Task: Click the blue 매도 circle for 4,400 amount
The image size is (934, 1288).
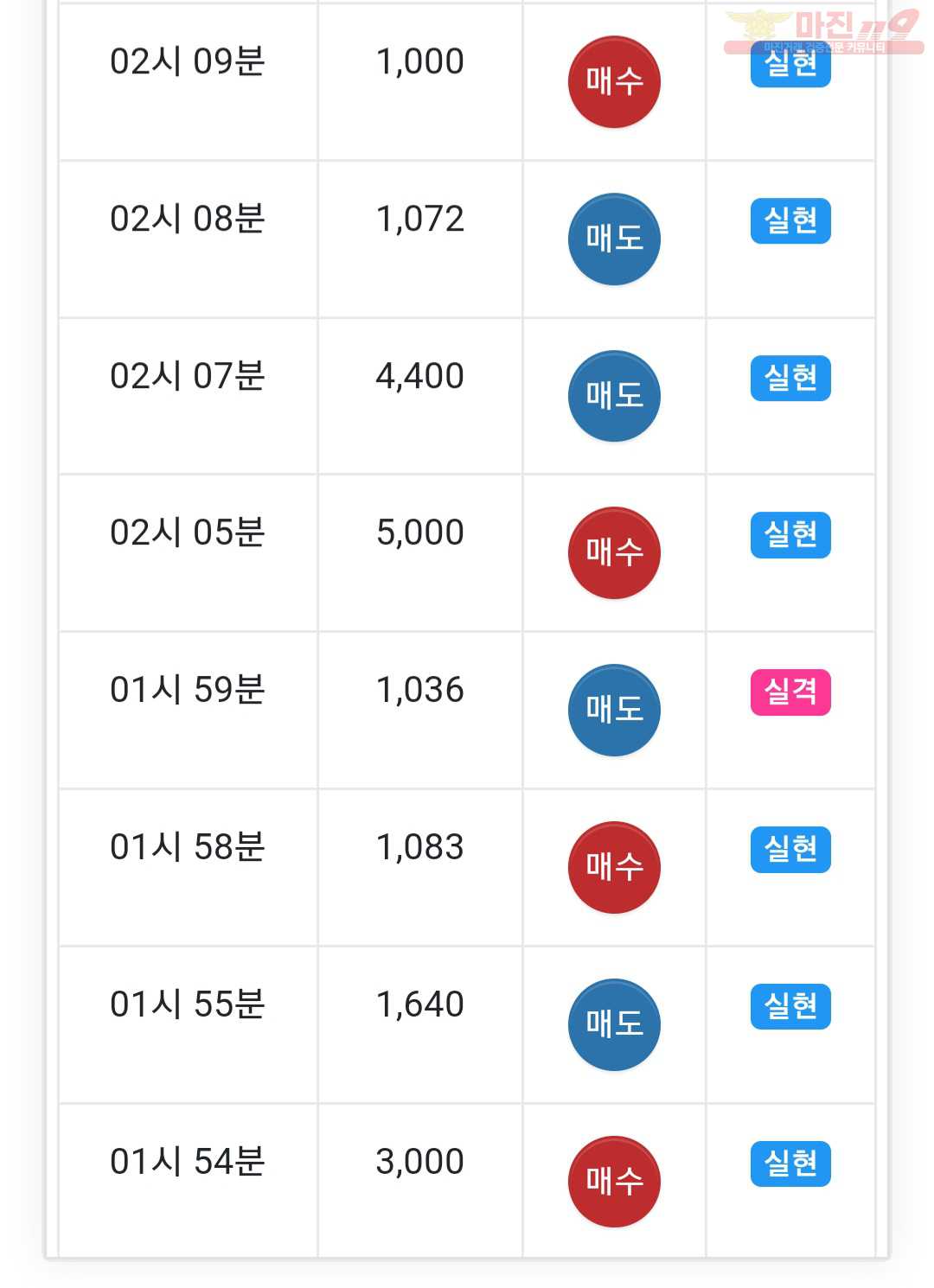Action: (614, 396)
